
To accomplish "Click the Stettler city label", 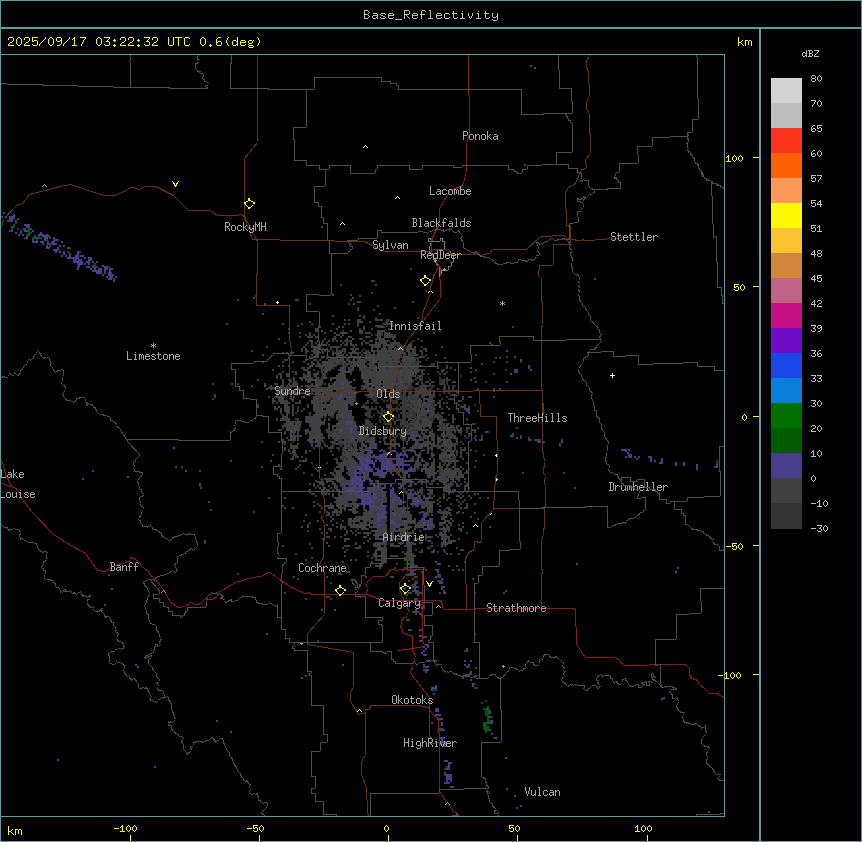I will (x=634, y=237).
